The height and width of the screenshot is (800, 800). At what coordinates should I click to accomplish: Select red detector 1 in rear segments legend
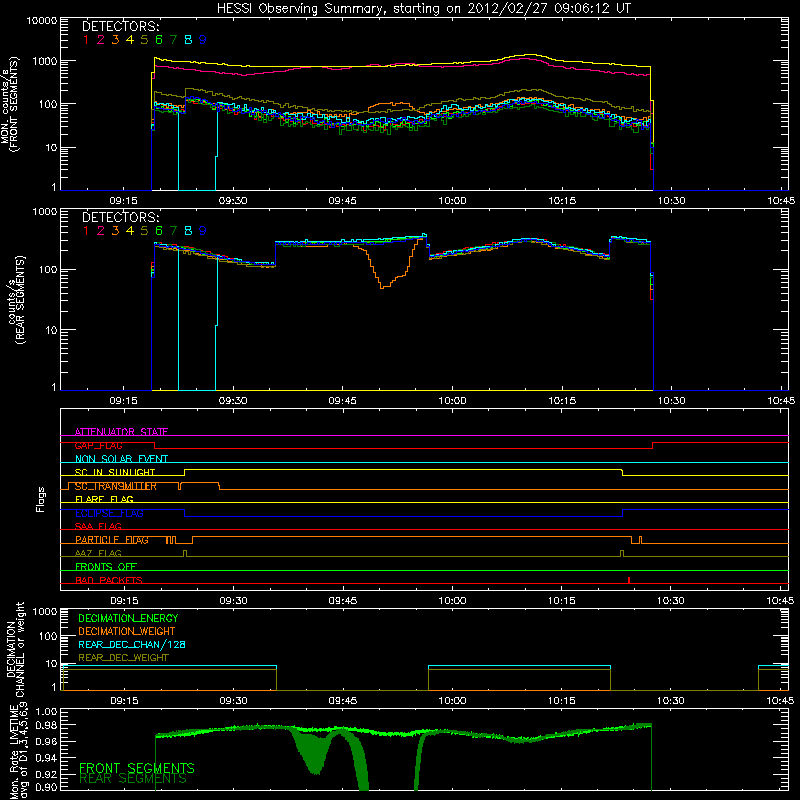tap(86, 231)
